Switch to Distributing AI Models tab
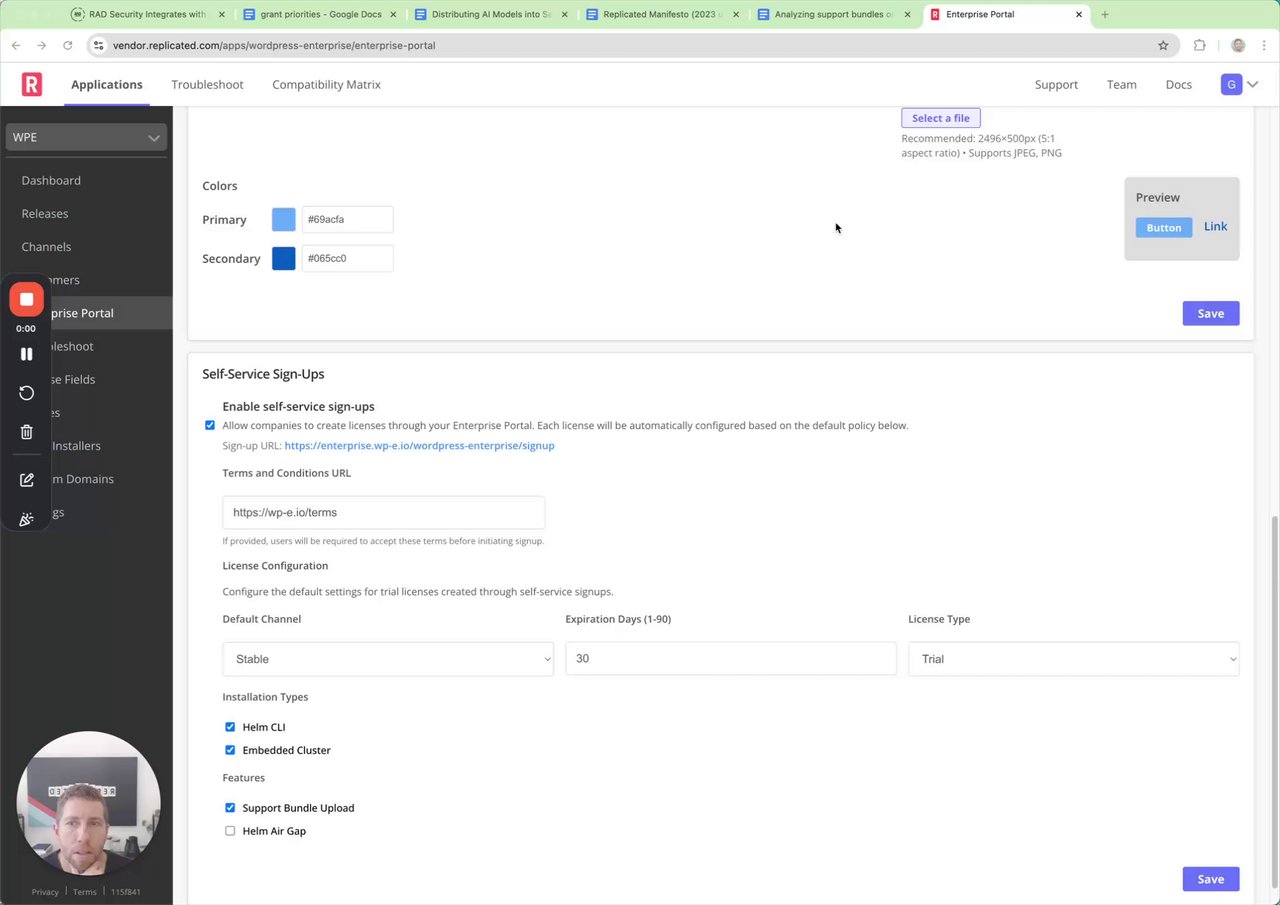The height and width of the screenshot is (905, 1280). point(492,15)
